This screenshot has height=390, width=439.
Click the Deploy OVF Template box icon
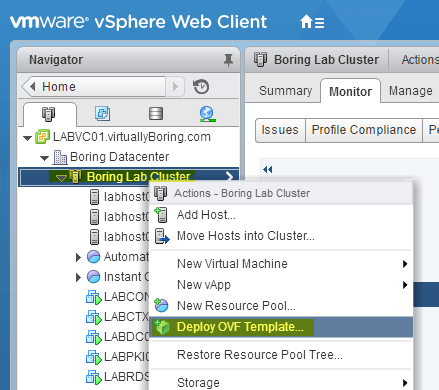162,327
